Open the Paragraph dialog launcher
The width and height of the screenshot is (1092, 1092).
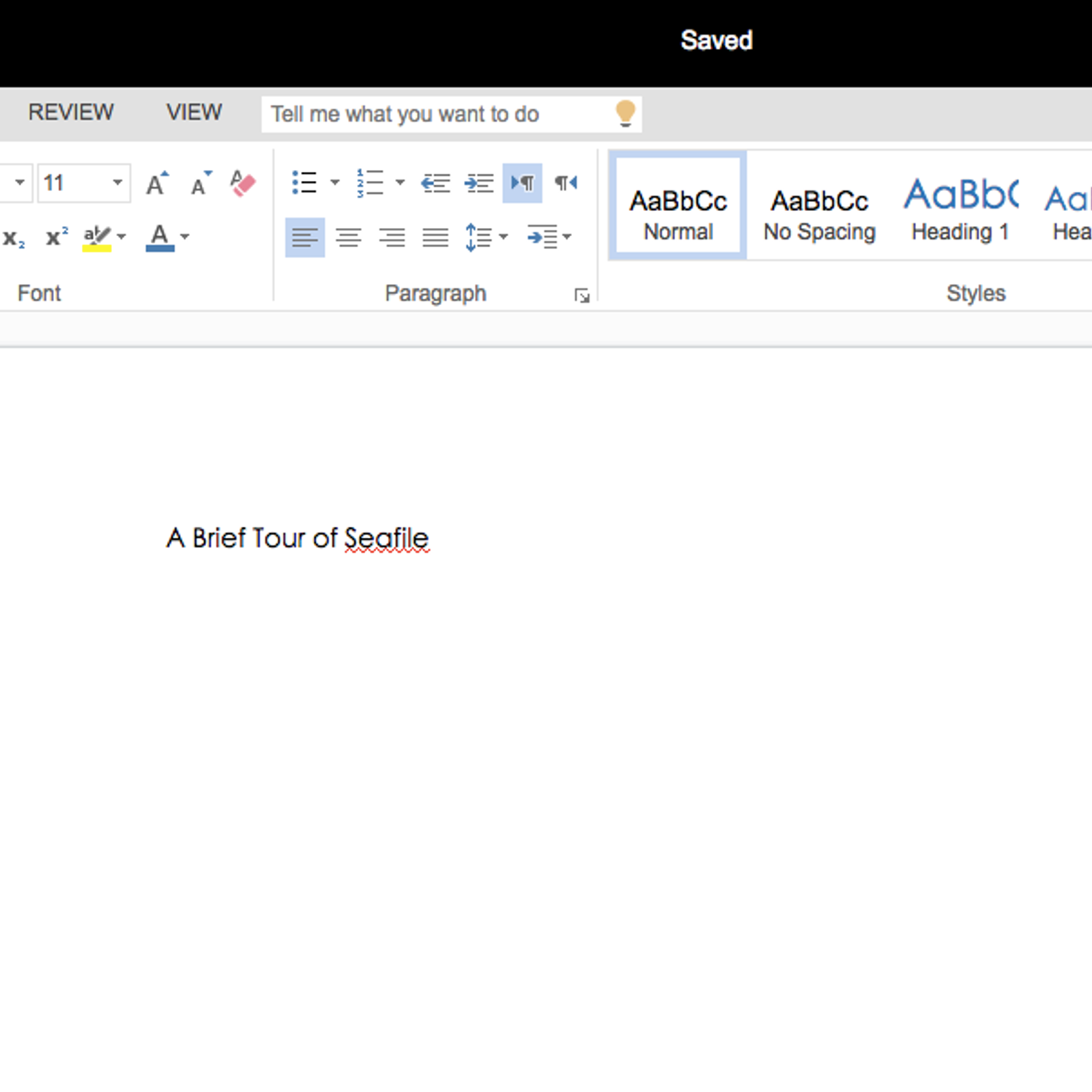582,296
